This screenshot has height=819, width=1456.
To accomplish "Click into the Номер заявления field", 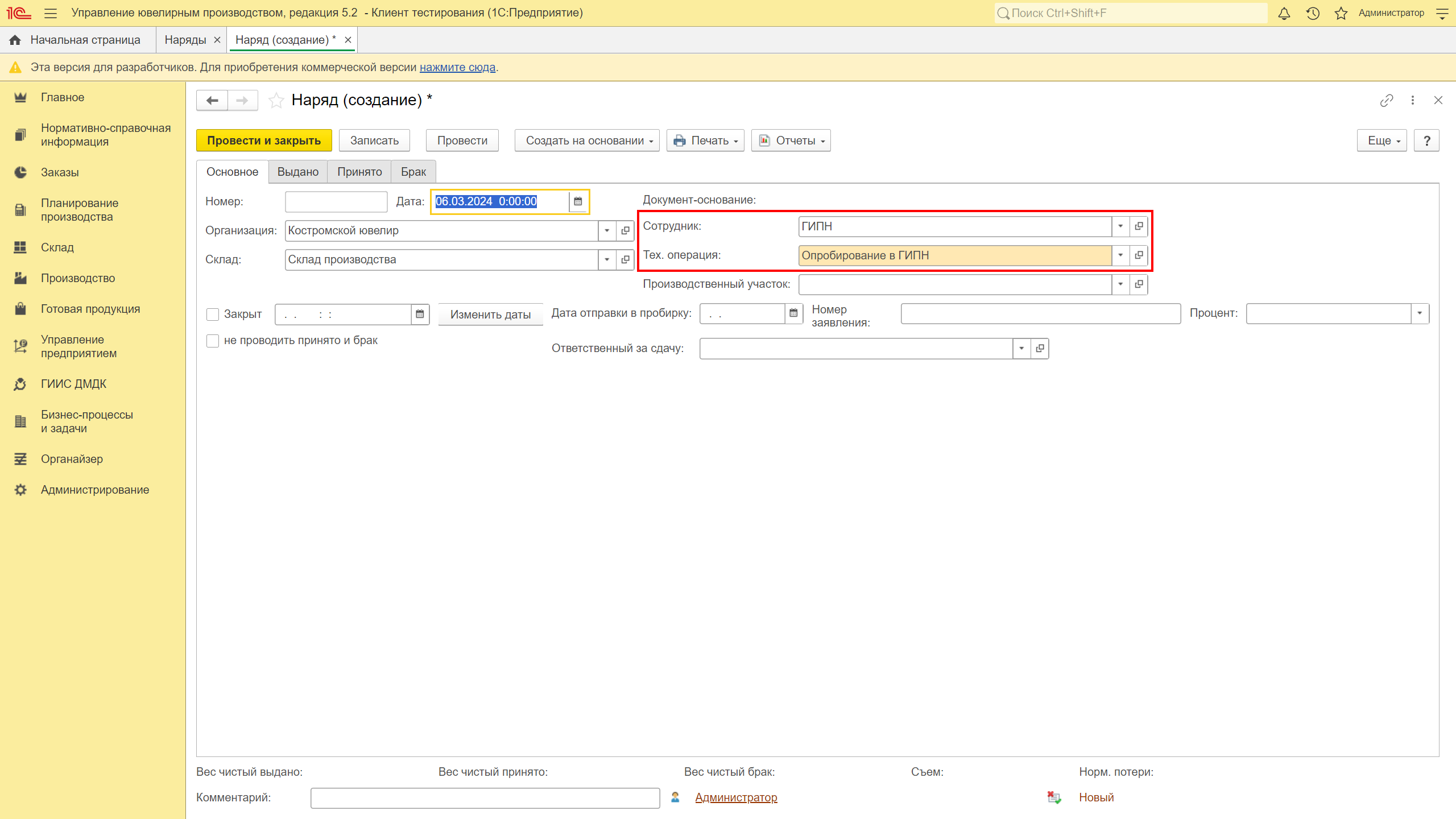I will [1041, 313].
